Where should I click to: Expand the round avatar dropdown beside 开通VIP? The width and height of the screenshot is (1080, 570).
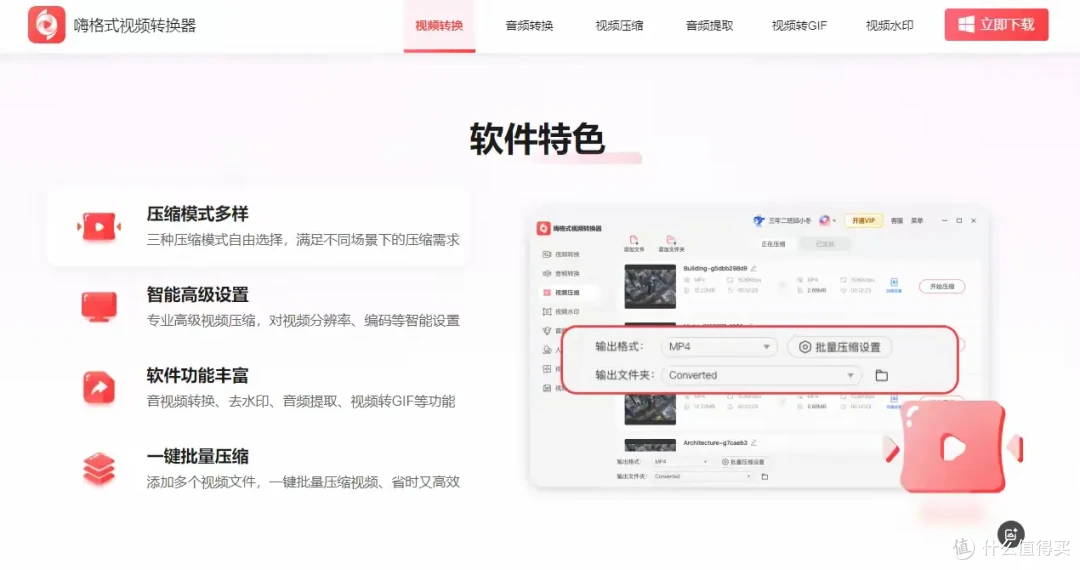(827, 221)
